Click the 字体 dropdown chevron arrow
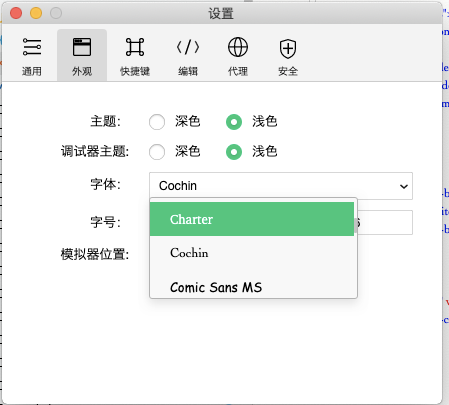 click(x=404, y=186)
